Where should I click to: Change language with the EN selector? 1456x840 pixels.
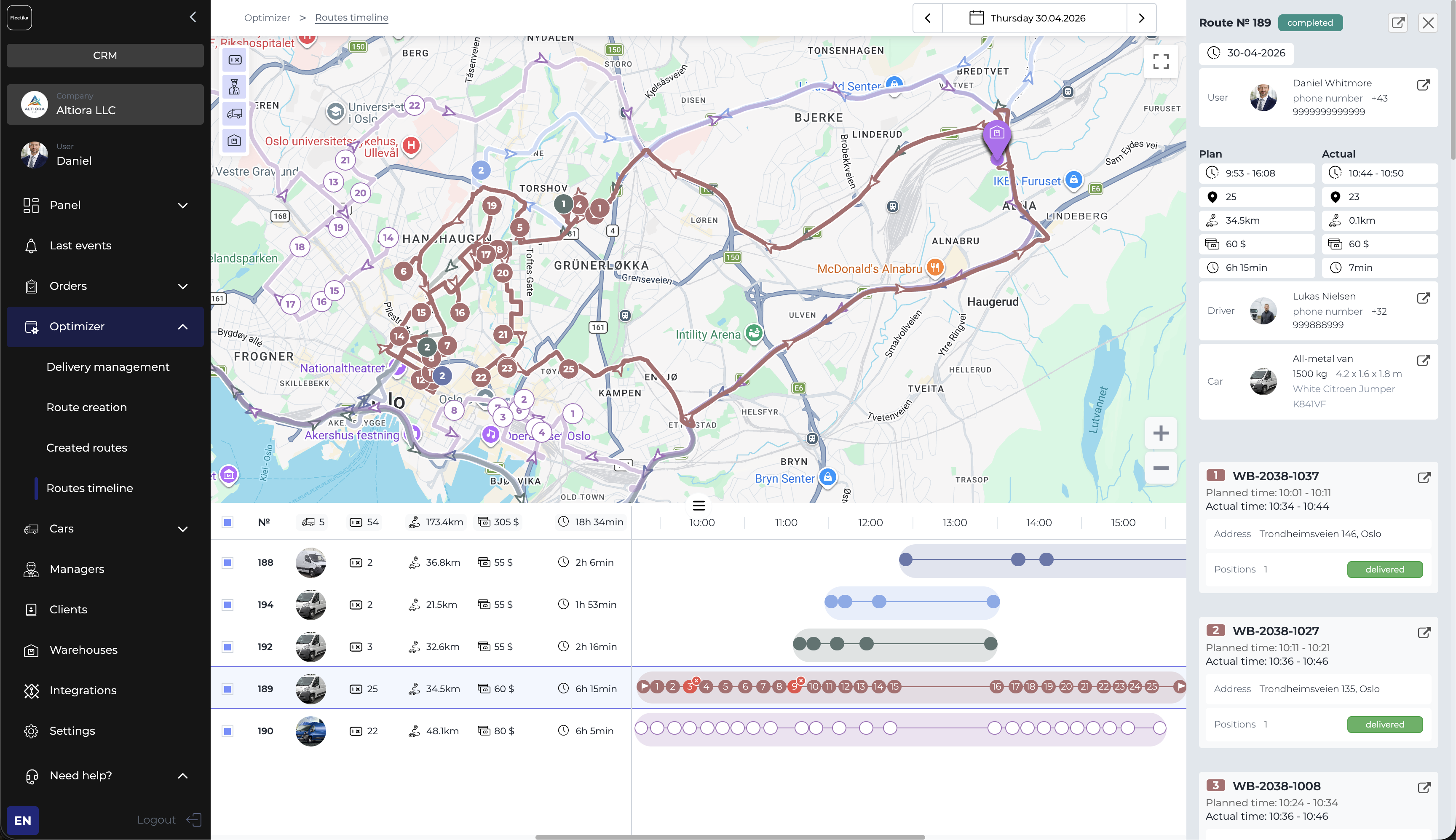click(x=22, y=820)
